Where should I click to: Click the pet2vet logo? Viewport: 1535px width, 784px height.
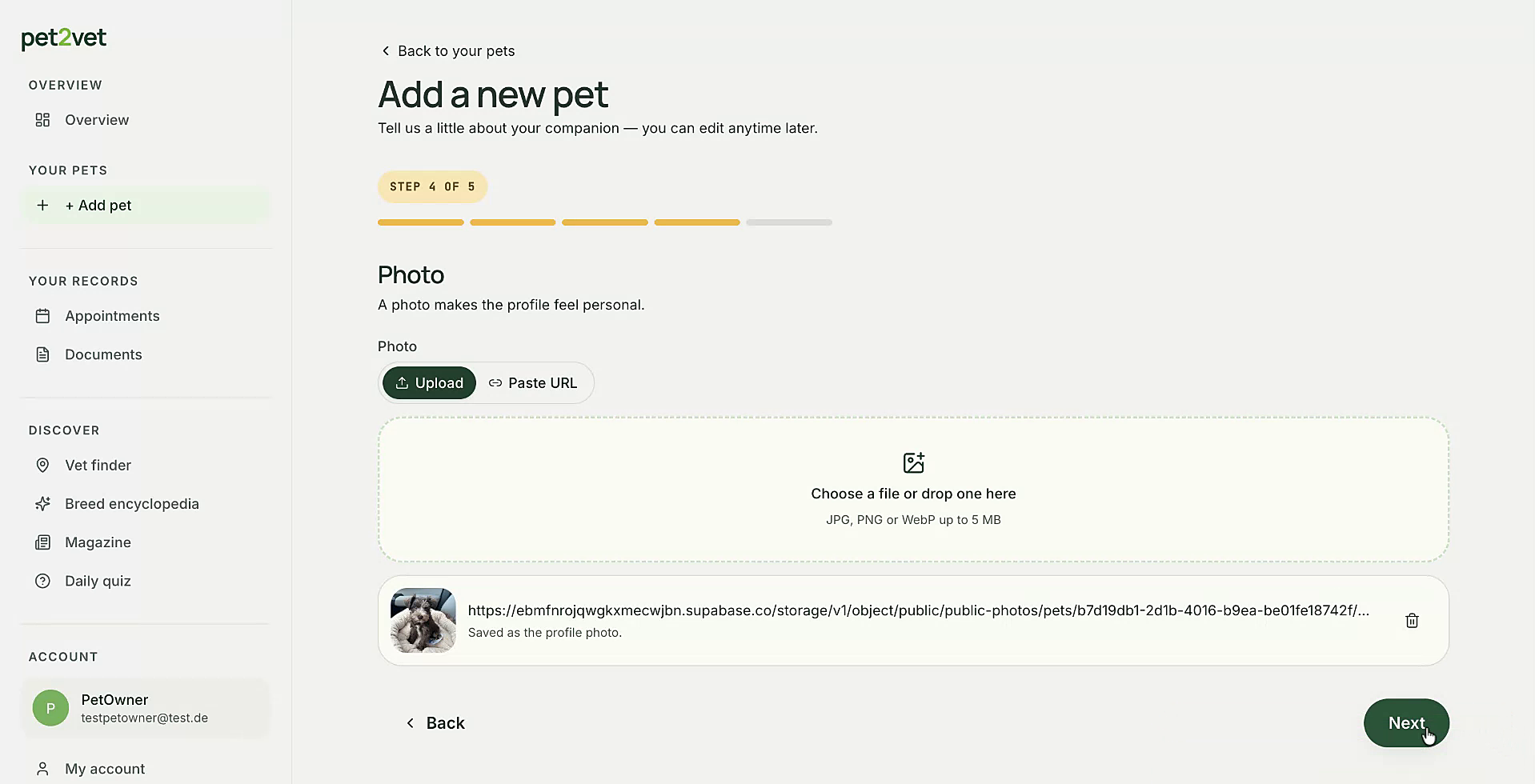pos(63,38)
